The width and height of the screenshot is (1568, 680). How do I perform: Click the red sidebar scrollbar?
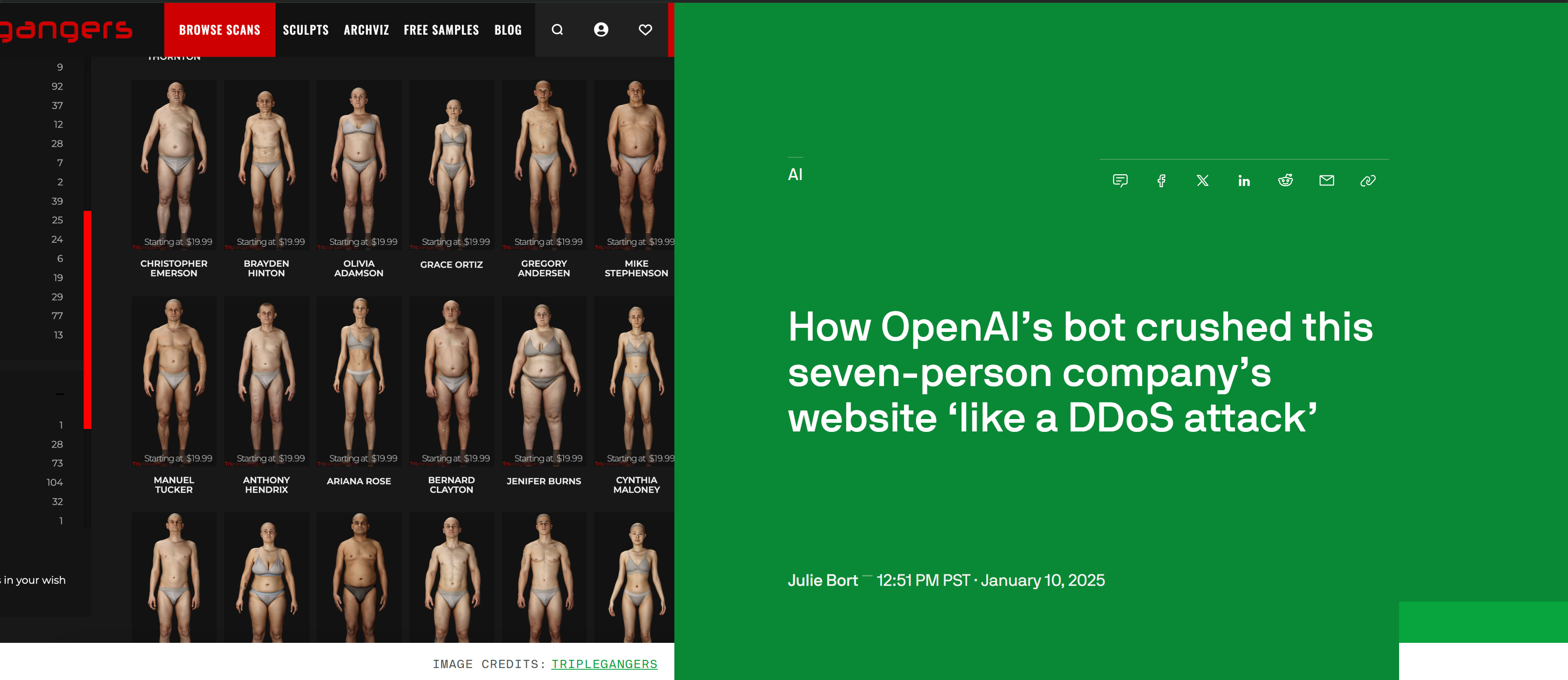(88, 320)
